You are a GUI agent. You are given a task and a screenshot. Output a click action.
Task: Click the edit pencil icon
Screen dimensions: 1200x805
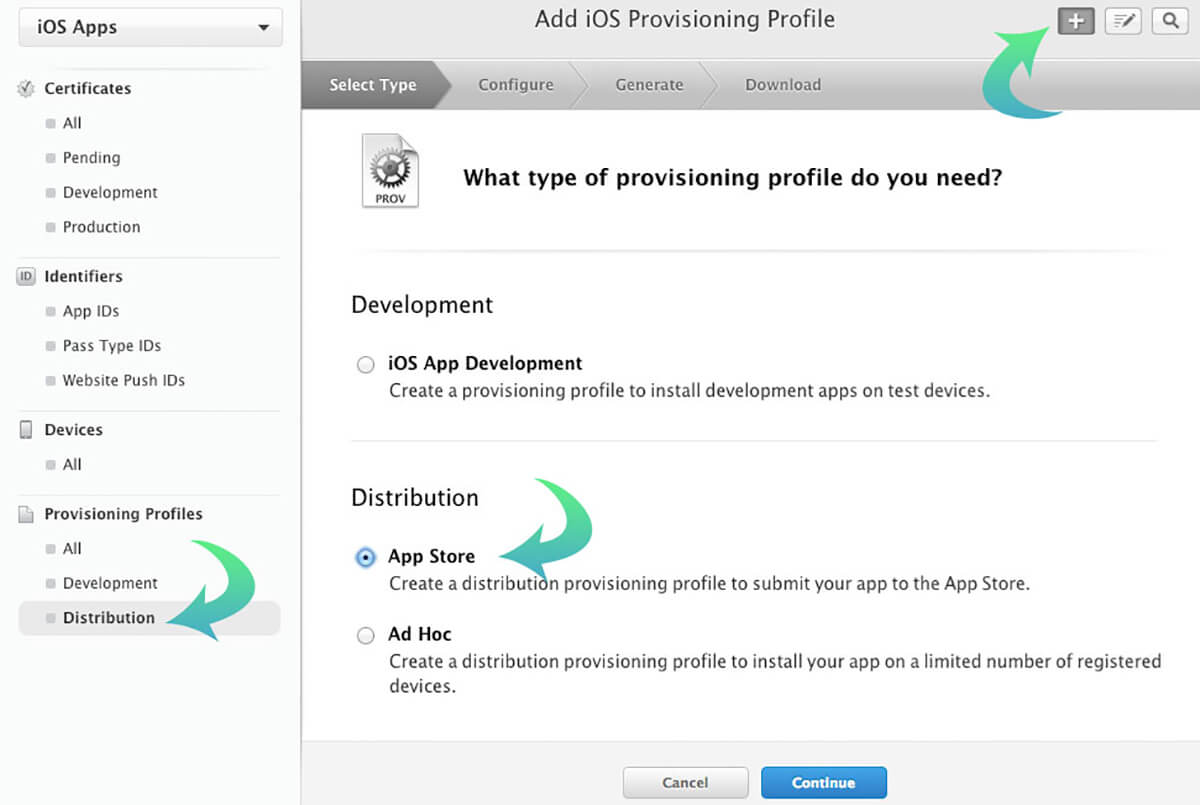(1123, 21)
